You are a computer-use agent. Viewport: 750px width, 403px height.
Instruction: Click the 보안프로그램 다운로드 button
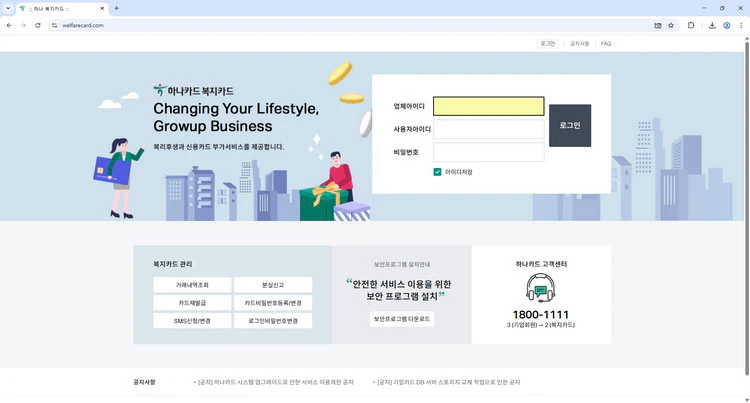click(402, 319)
